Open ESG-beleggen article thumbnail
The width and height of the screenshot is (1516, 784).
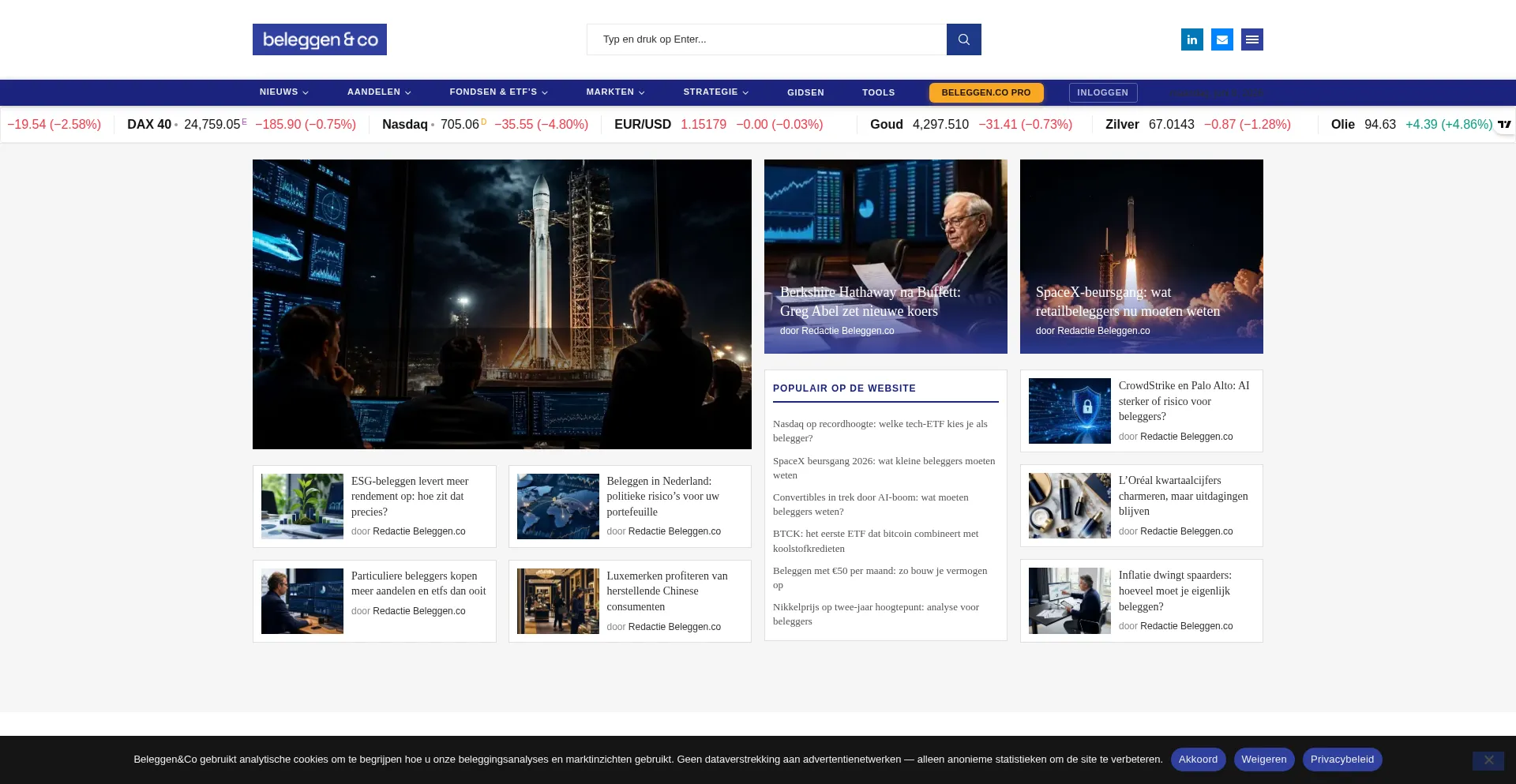click(x=302, y=506)
